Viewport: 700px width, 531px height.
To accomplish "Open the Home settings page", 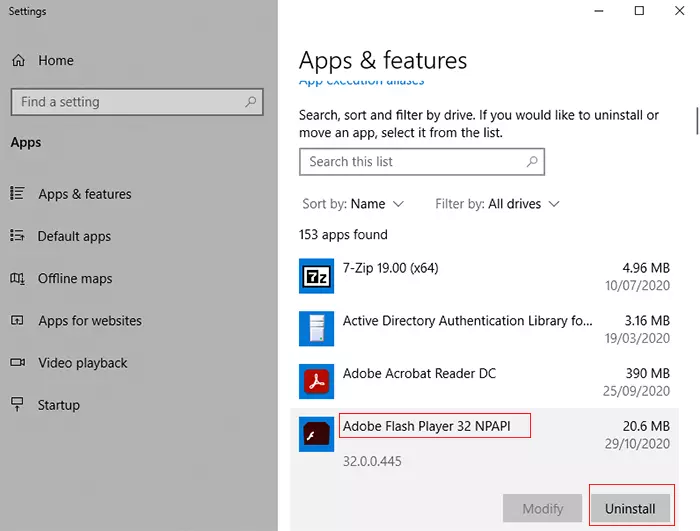I will pos(56,60).
